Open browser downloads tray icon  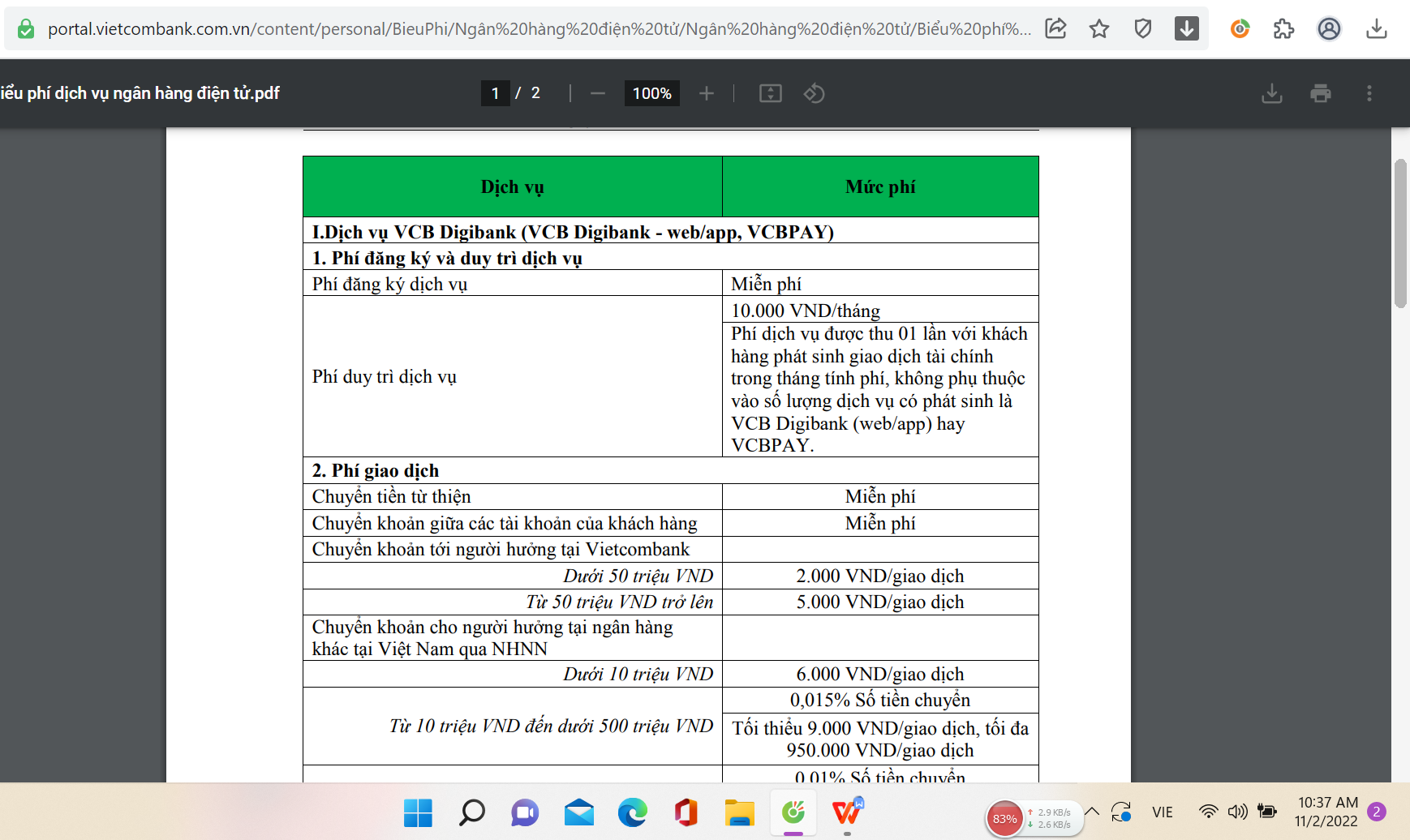(1376, 29)
